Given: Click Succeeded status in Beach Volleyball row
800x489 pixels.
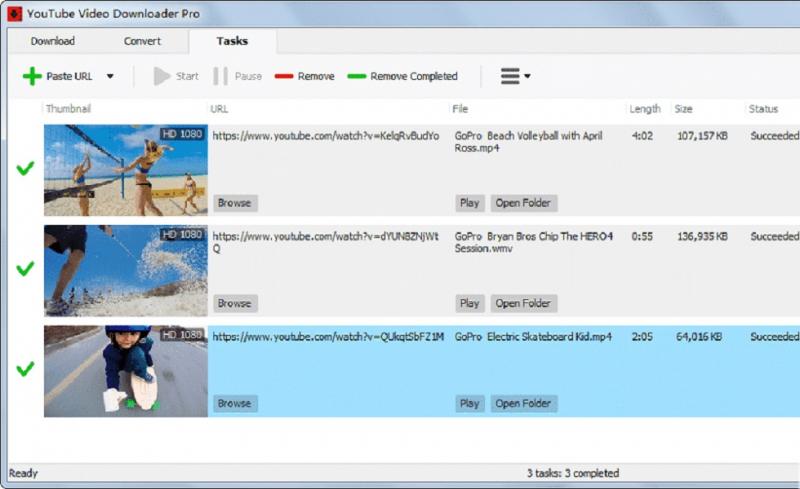Looking at the screenshot, I should (x=774, y=136).
